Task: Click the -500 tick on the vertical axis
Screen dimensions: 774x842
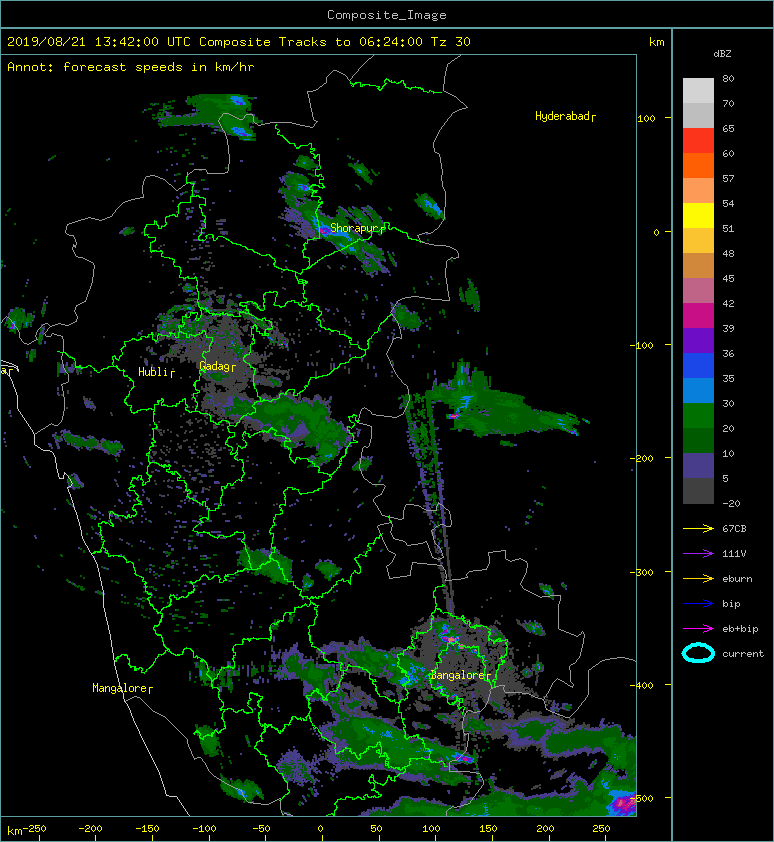Action: [641, 799]
